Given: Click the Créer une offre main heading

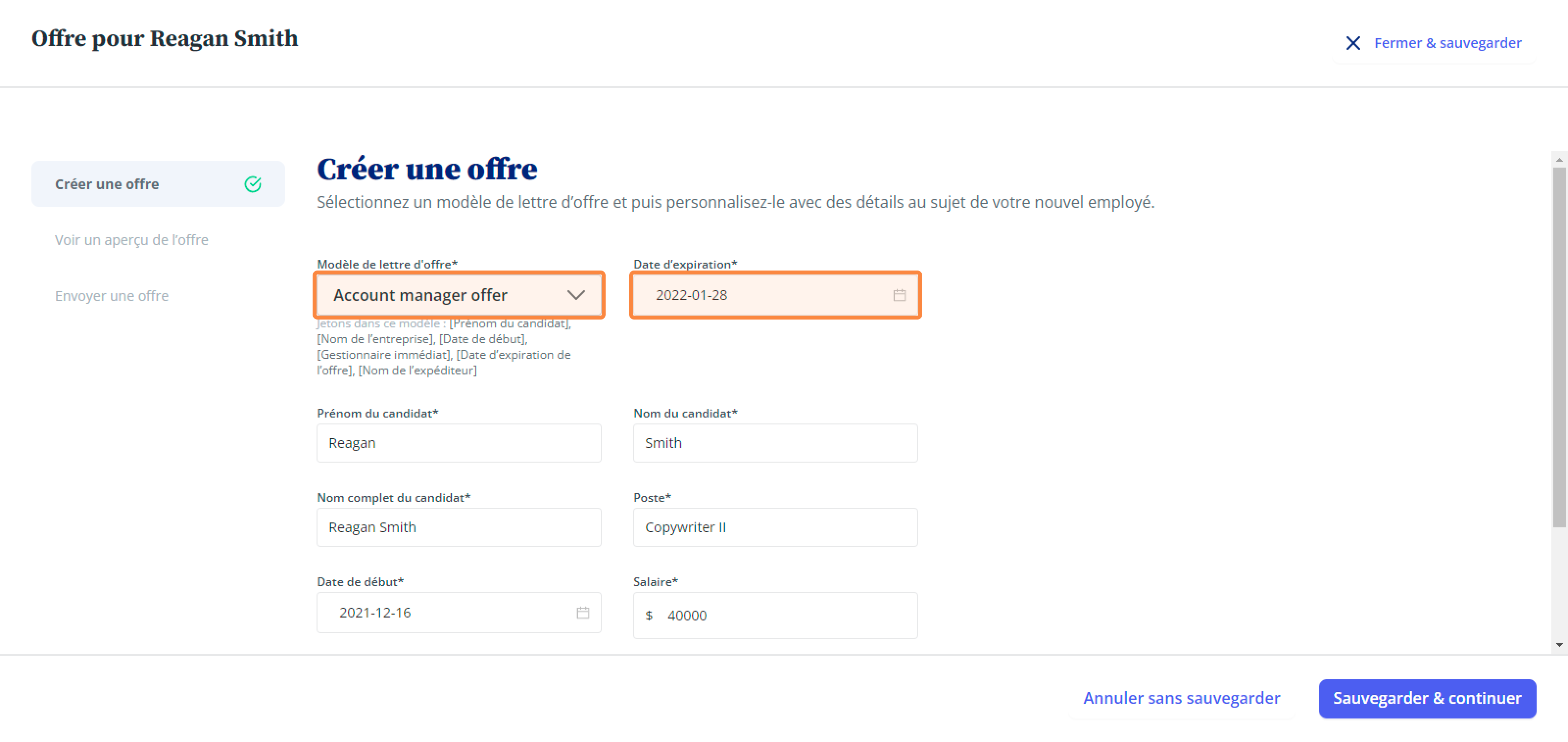Looking at the screenshot, I should pos(427,169).
